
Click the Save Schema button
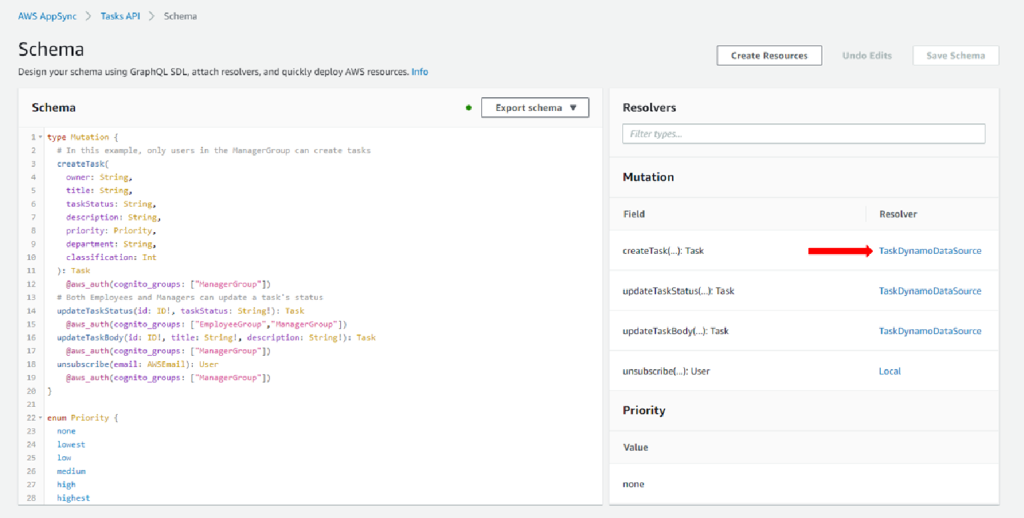tap(955, 56)
